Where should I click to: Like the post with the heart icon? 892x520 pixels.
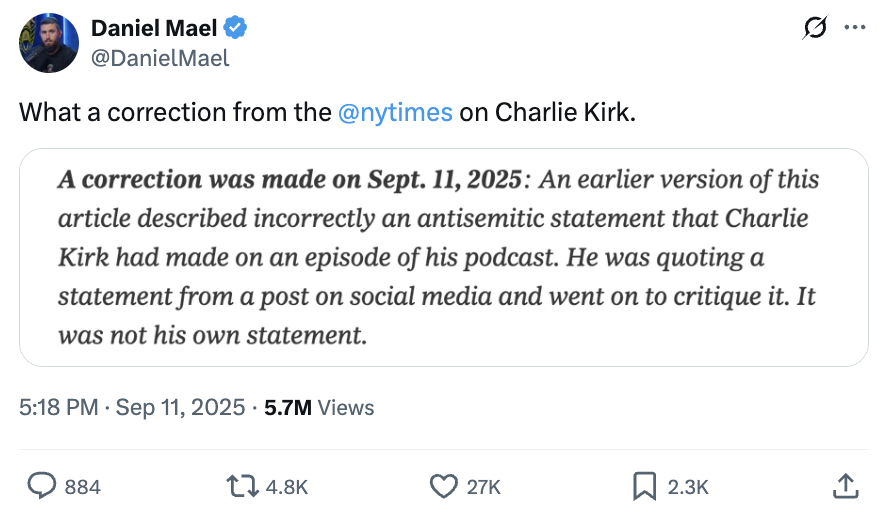coord(443,486)
